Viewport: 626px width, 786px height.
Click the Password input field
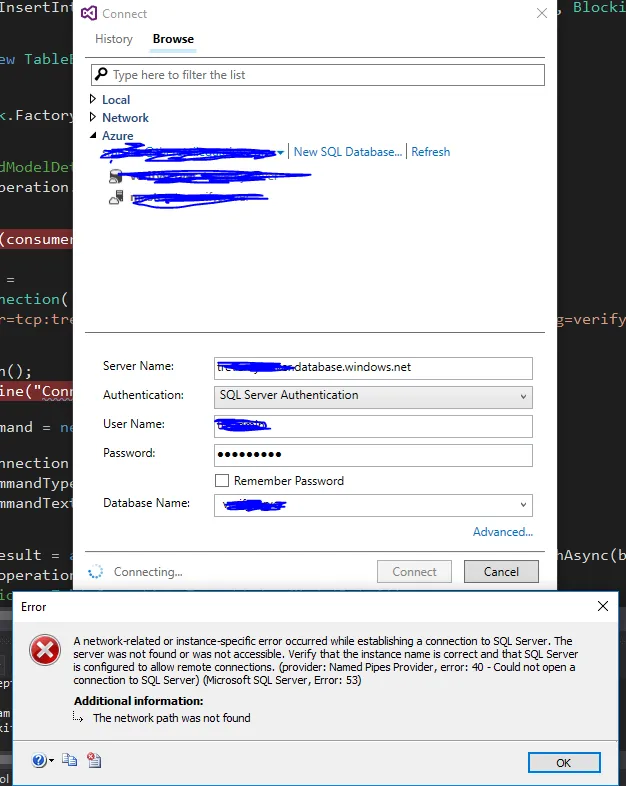point(373,455)
